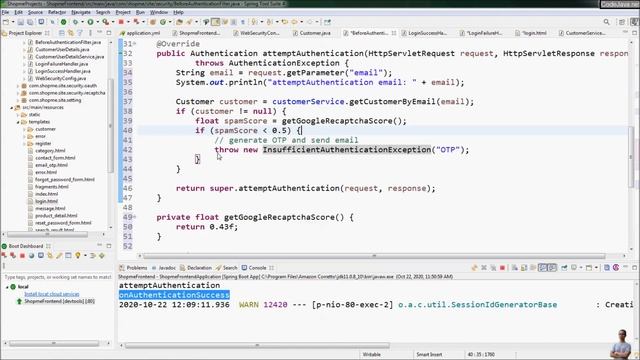Click collapse marker at line 49
This screenshot has width=640, height=360.
[x=135, y=217]
